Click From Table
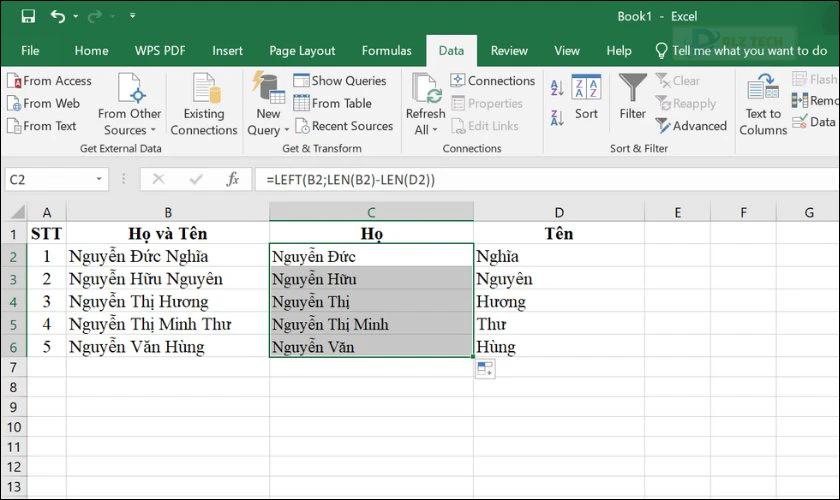The width and height of the screenshot is (840, 500). click(x=333, y=103)
